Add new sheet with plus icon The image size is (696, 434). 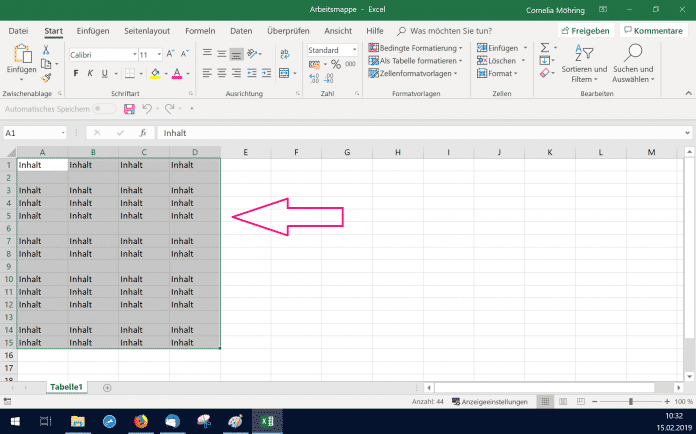[107, 386]
